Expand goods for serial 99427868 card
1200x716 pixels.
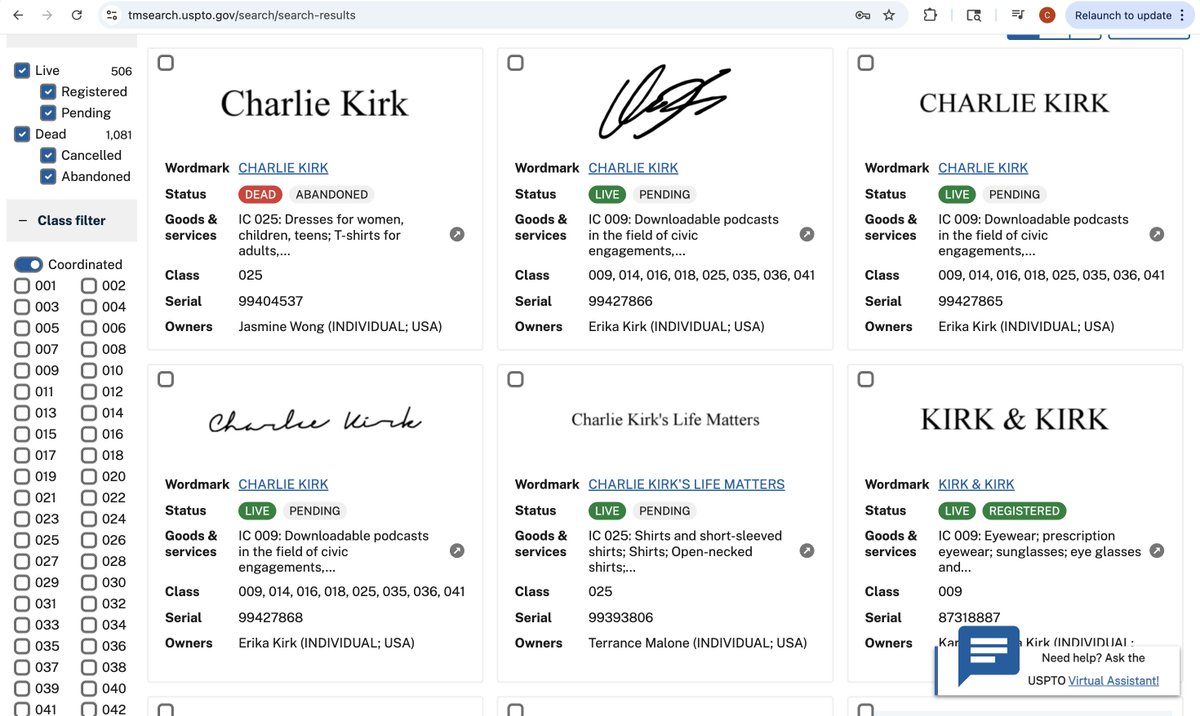pos(457,550)
